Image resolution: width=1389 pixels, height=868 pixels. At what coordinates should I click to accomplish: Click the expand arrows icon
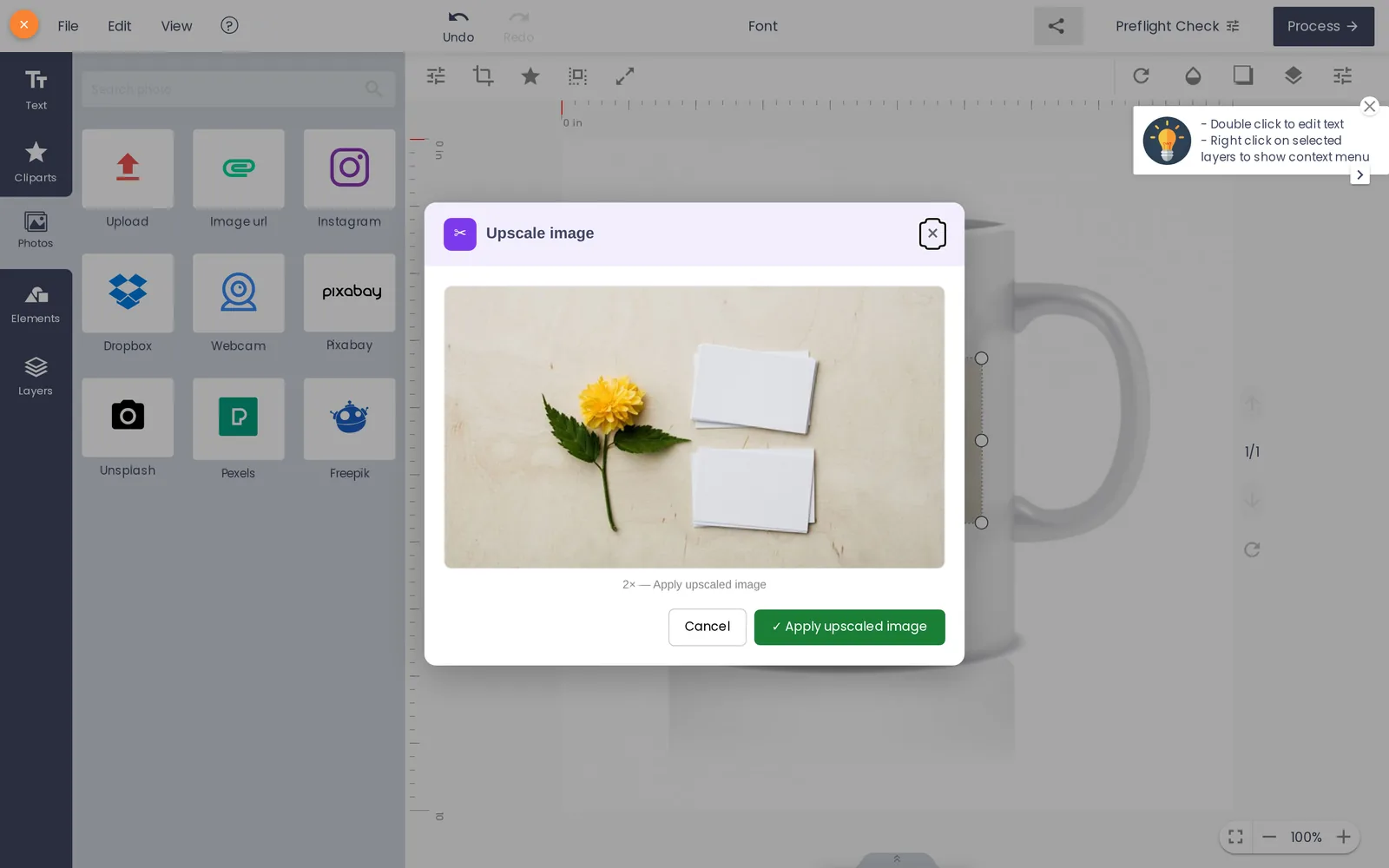coord(625,76)
